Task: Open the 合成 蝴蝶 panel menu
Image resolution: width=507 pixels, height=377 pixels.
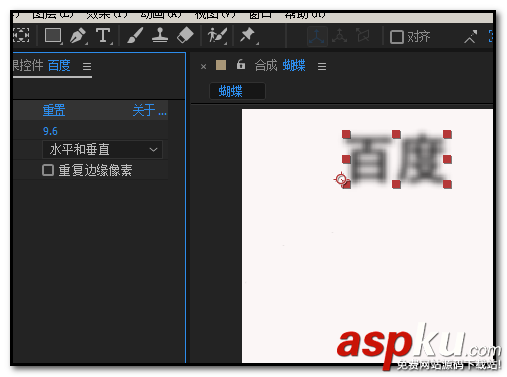Action: tap(322, 66)
